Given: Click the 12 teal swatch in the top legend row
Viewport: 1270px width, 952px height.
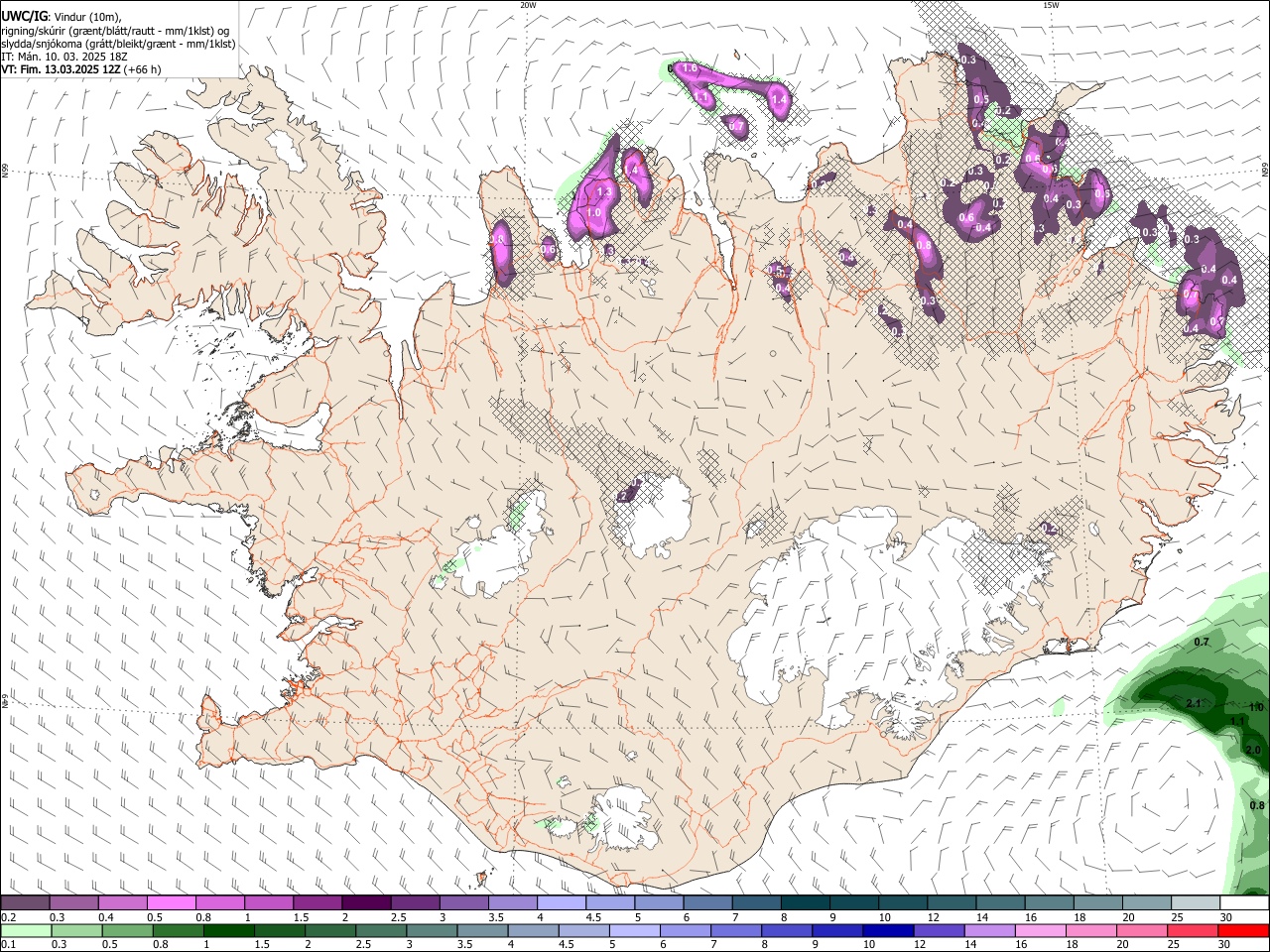Looking at the screenshot, I should (952, 903).
